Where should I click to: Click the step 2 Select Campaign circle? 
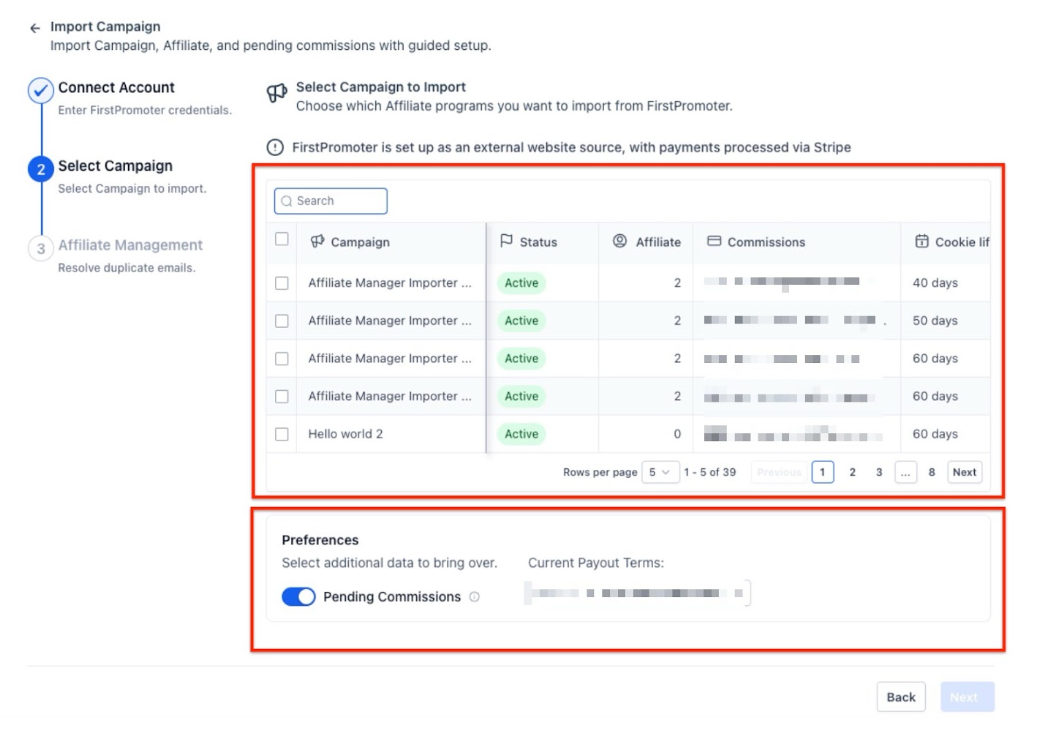pos(41,169)
